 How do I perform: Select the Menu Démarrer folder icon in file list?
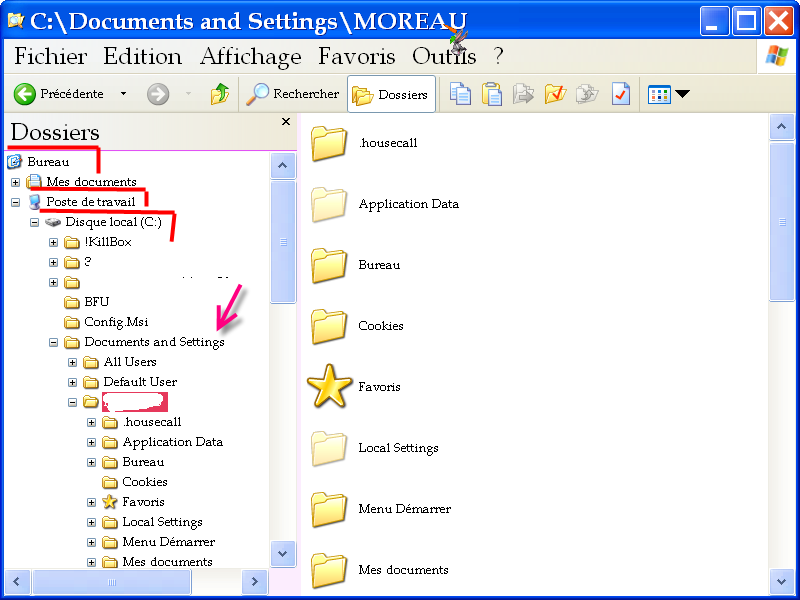point(329,509)
